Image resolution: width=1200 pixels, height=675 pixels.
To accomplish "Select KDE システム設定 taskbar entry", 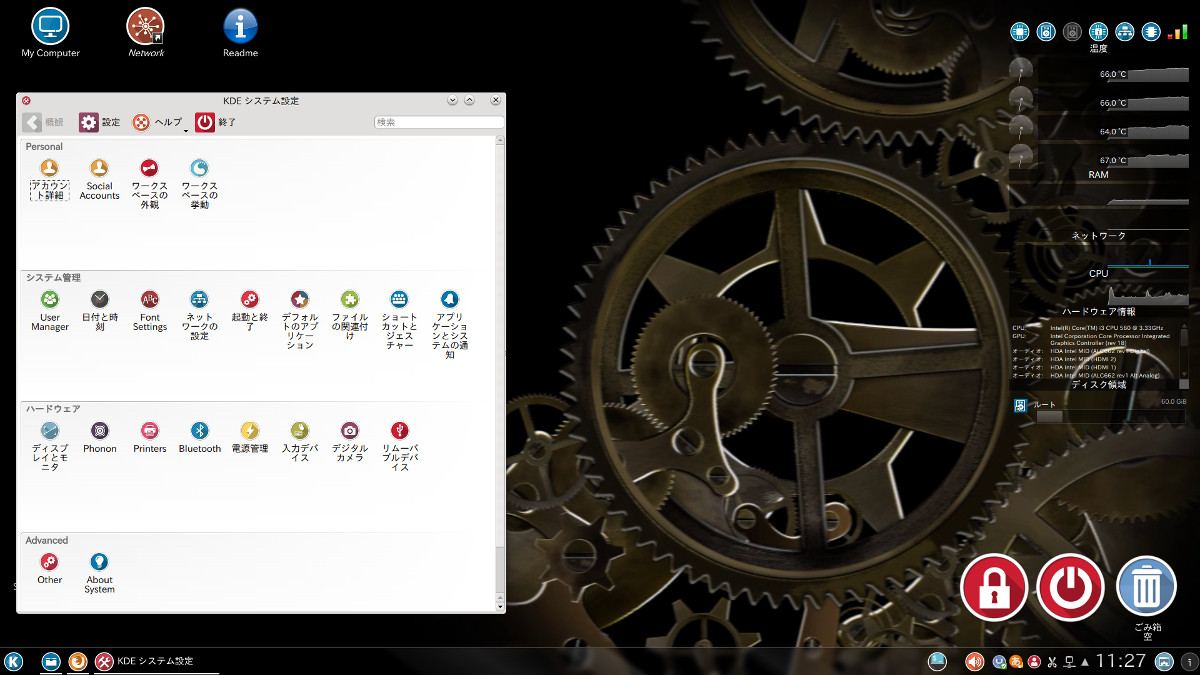I will pyautogui.click(x=155, y=661).
